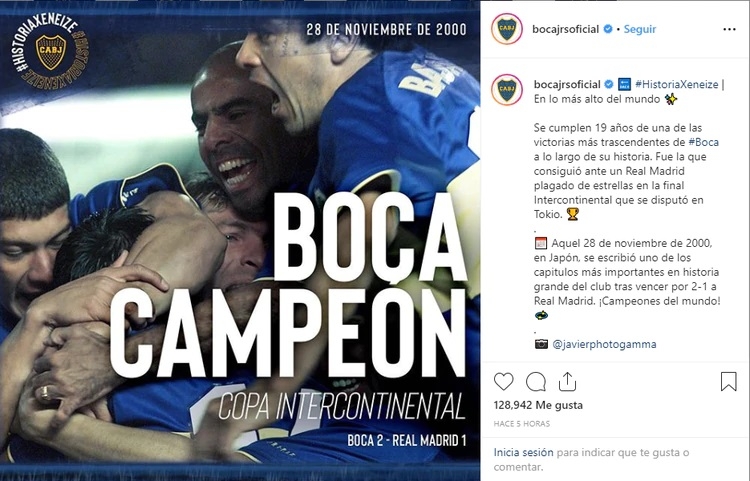
Task: Click the verified badge next to the header username
Action: point(608,29)
